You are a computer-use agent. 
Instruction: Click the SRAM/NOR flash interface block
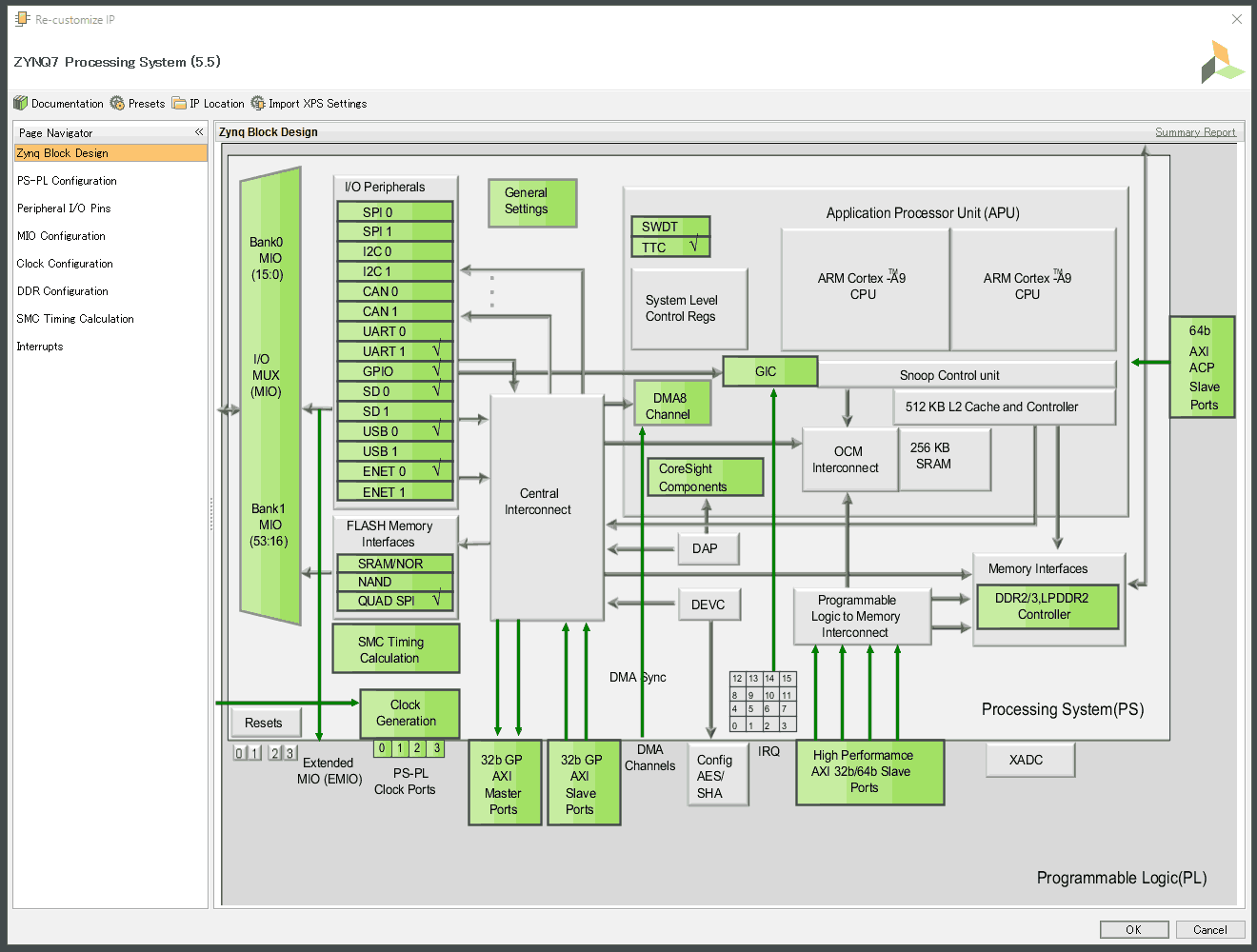[x=395, y=564]
